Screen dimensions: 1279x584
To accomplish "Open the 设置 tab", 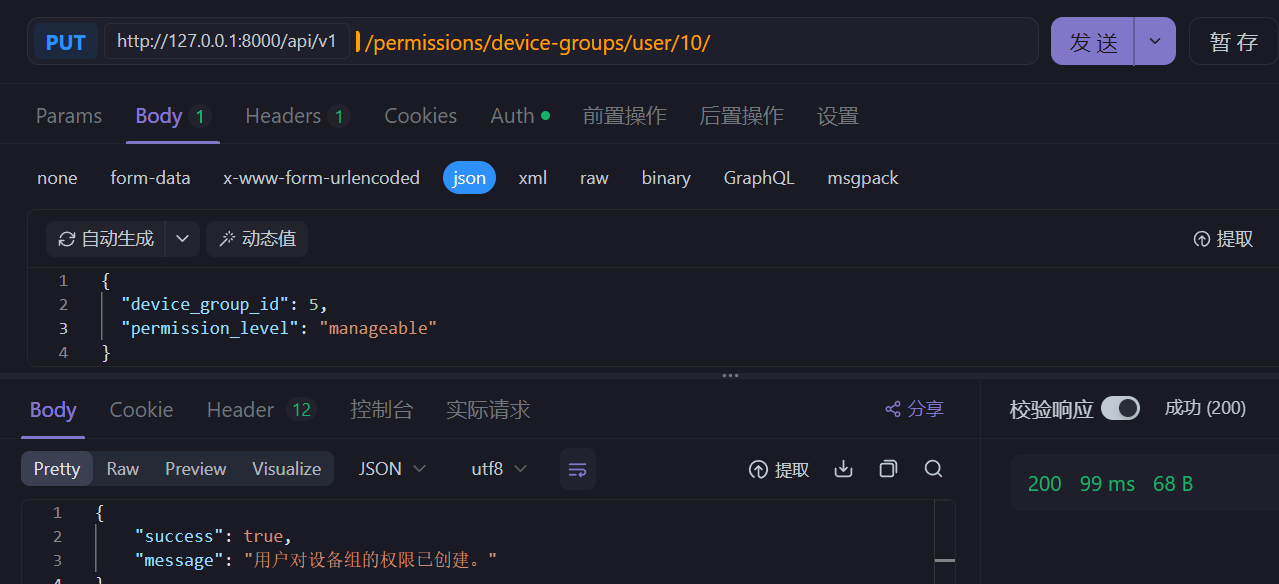I will 838,116.
